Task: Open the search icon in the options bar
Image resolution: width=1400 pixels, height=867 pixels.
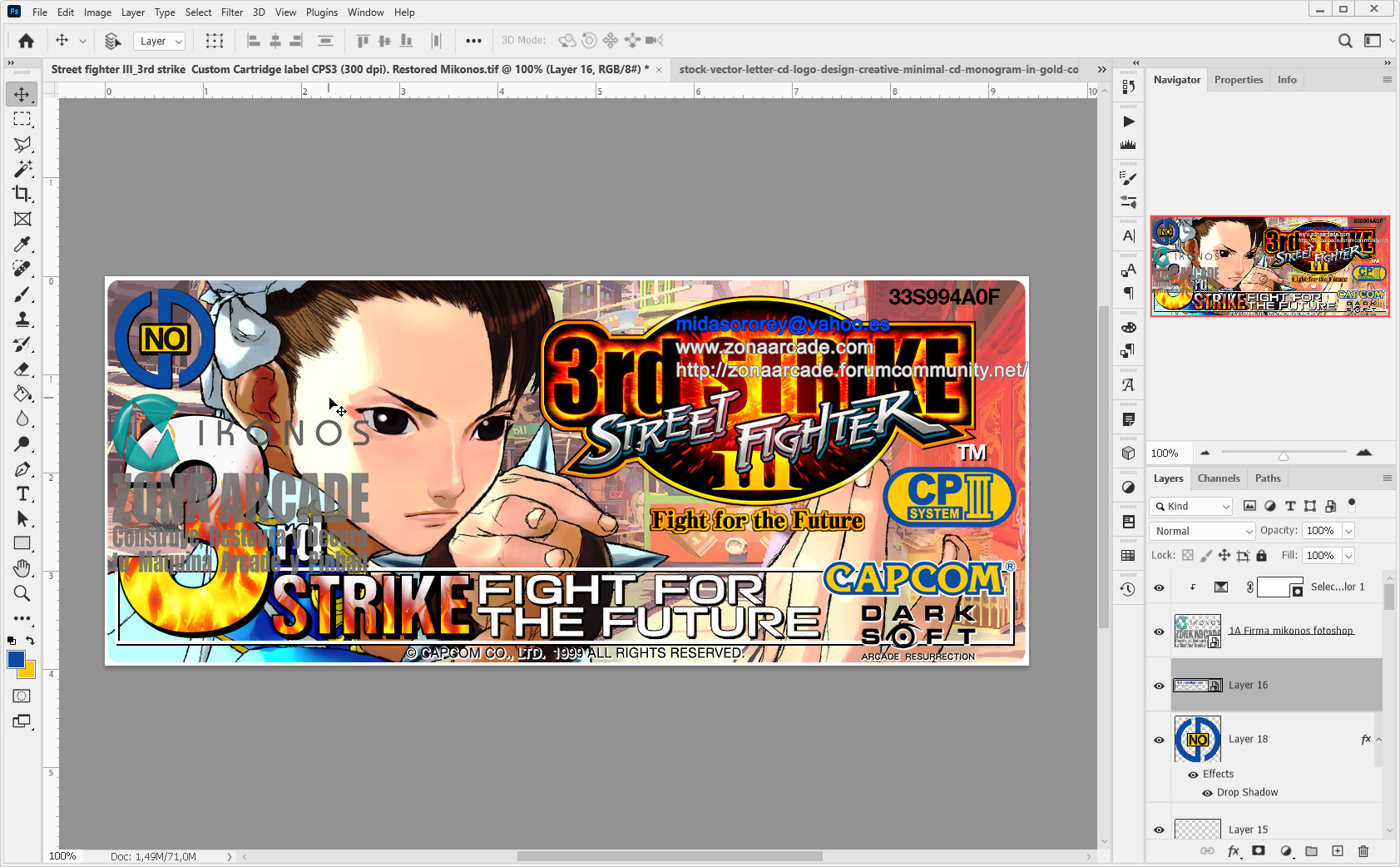Action: coord(1345,40)
